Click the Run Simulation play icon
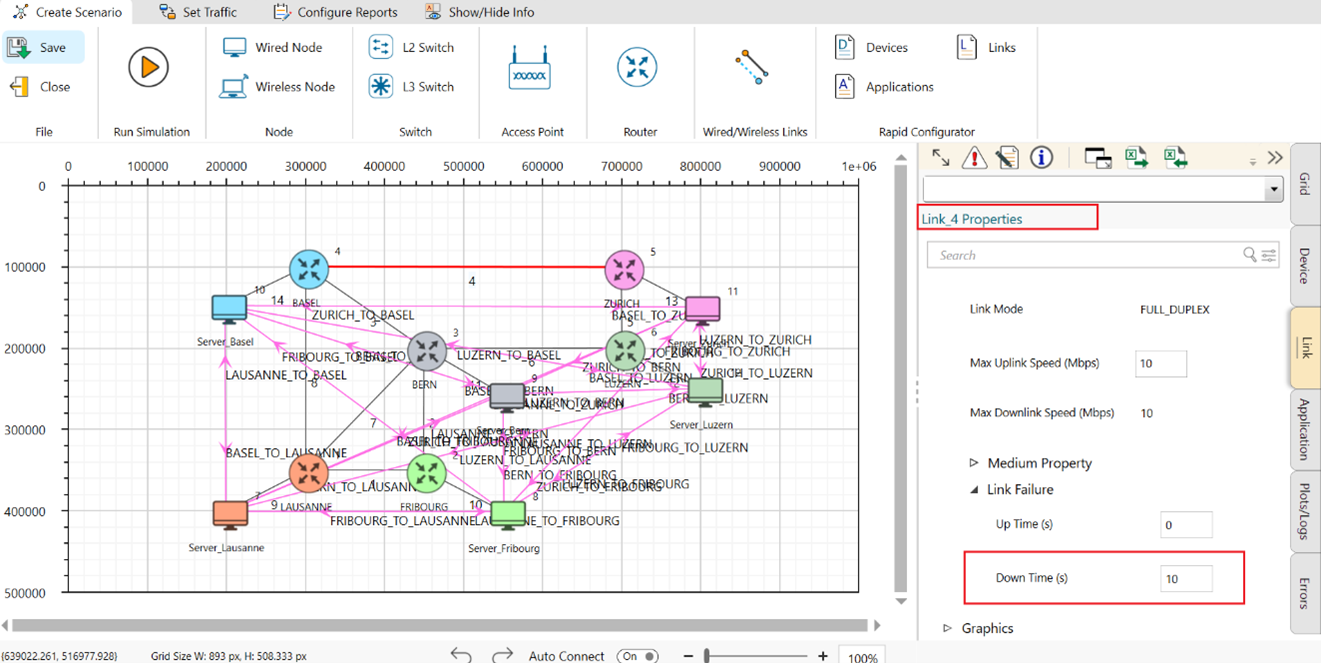1321x663 pixels. coord(148,68)
